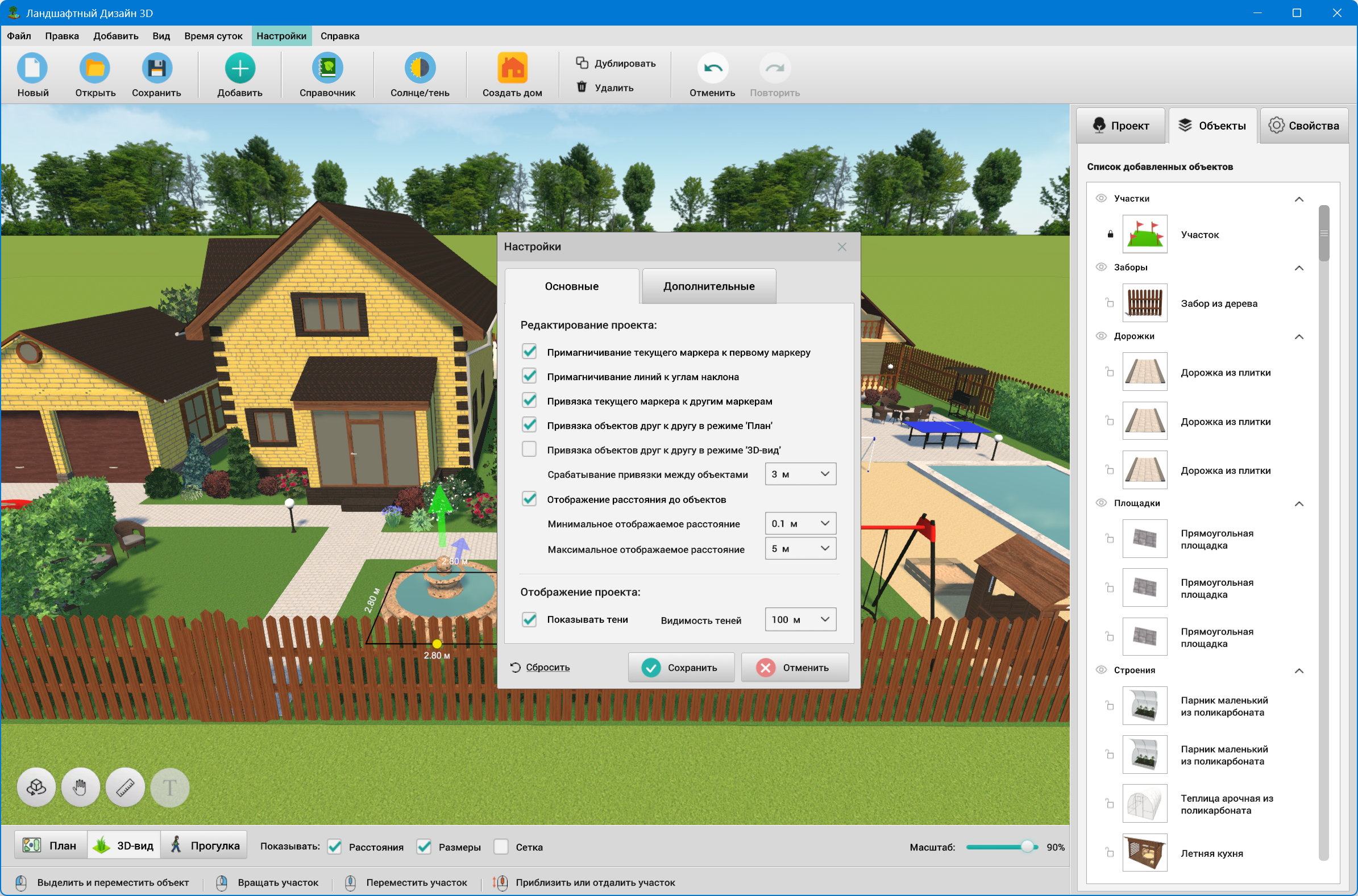
Task: Enable object snapping in 3D-вид mode checkbox
Action: coord(529,450)
